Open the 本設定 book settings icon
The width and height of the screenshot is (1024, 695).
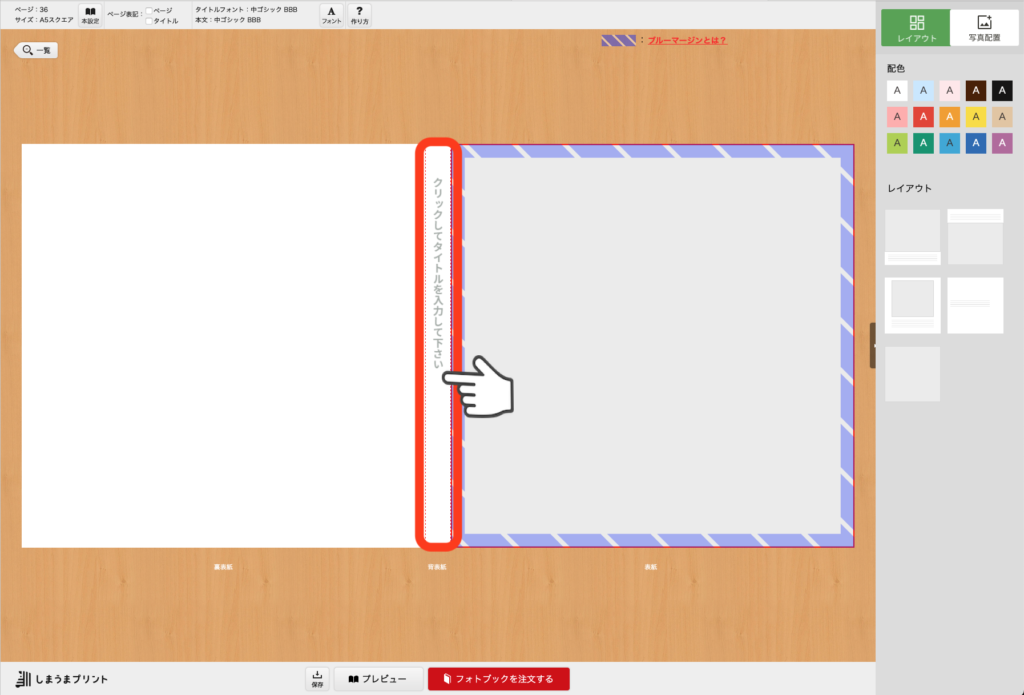tap(90, 15)
